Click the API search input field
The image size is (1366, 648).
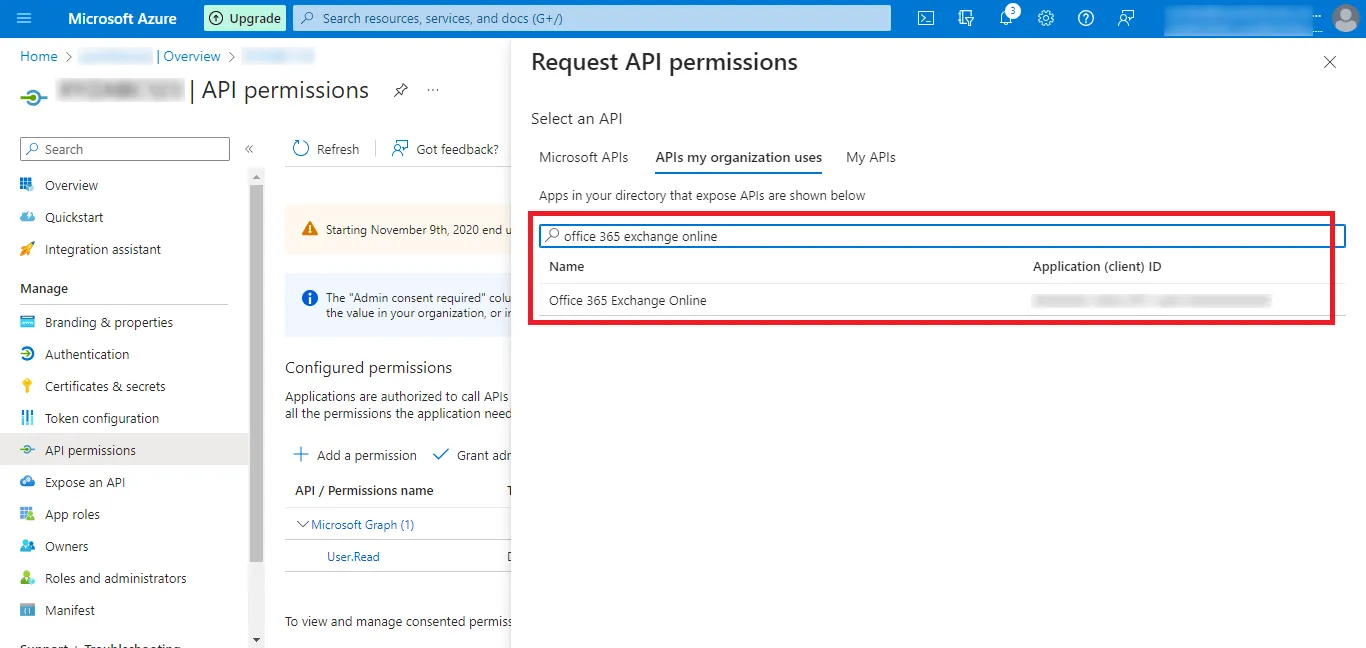point(940,236)
